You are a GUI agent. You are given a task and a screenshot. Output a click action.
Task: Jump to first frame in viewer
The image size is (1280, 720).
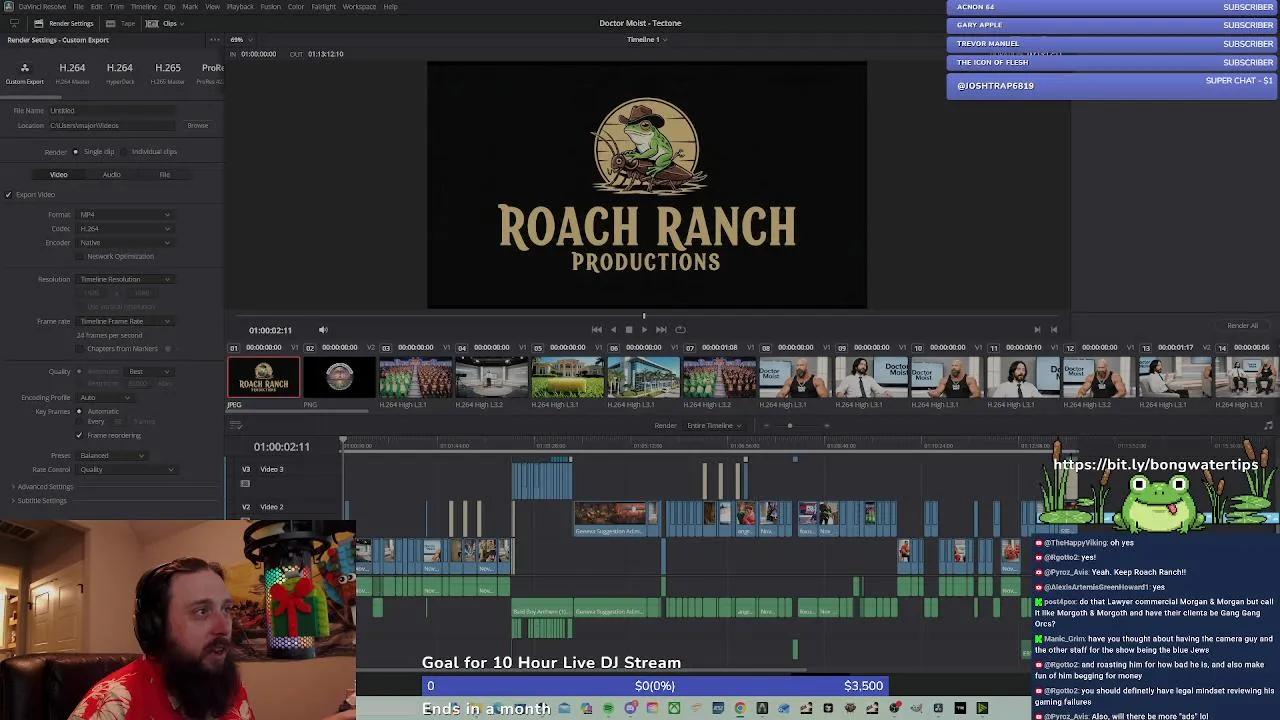coord(597,330)
